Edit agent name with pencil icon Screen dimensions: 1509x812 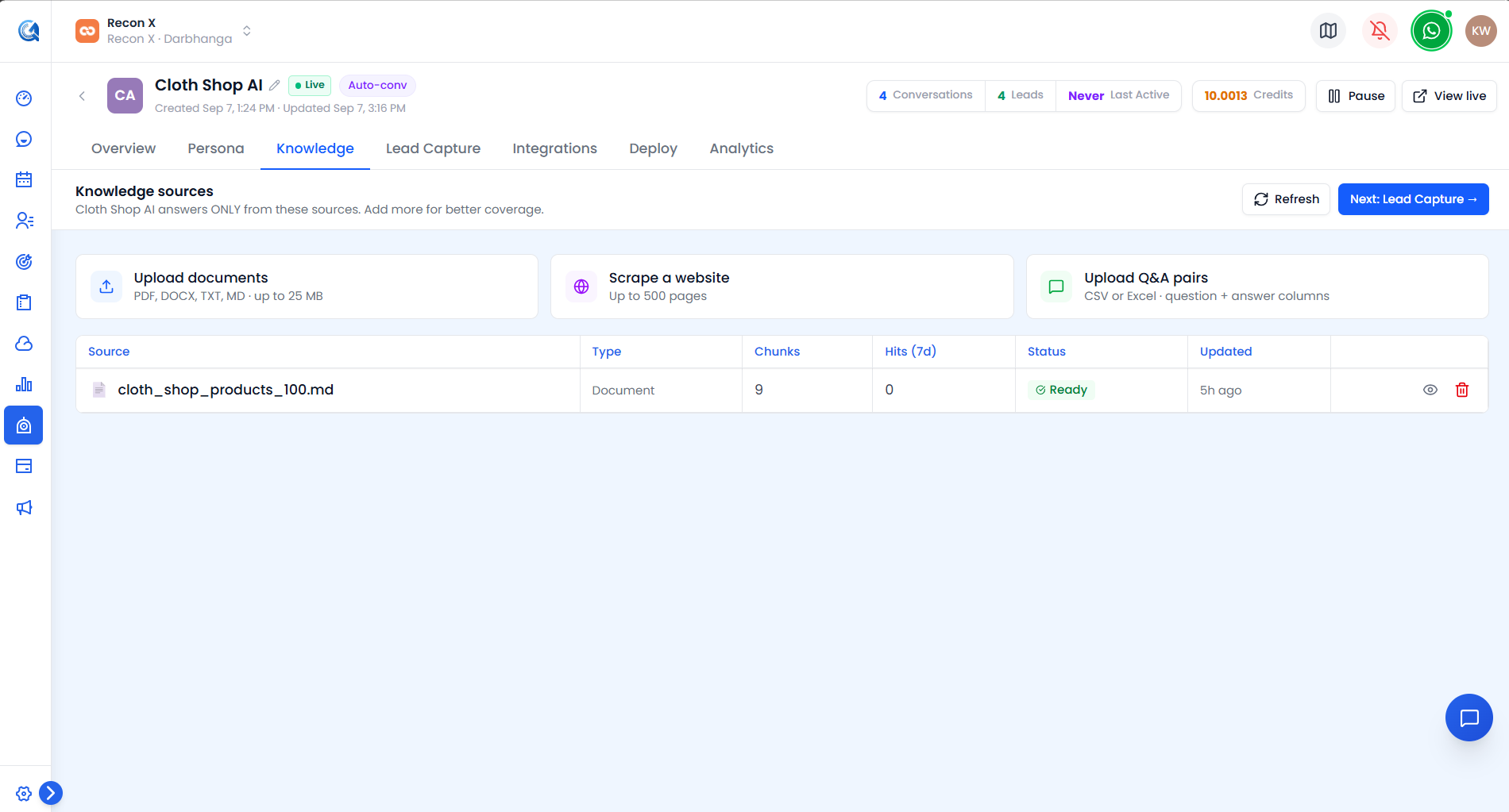point(275,85)
